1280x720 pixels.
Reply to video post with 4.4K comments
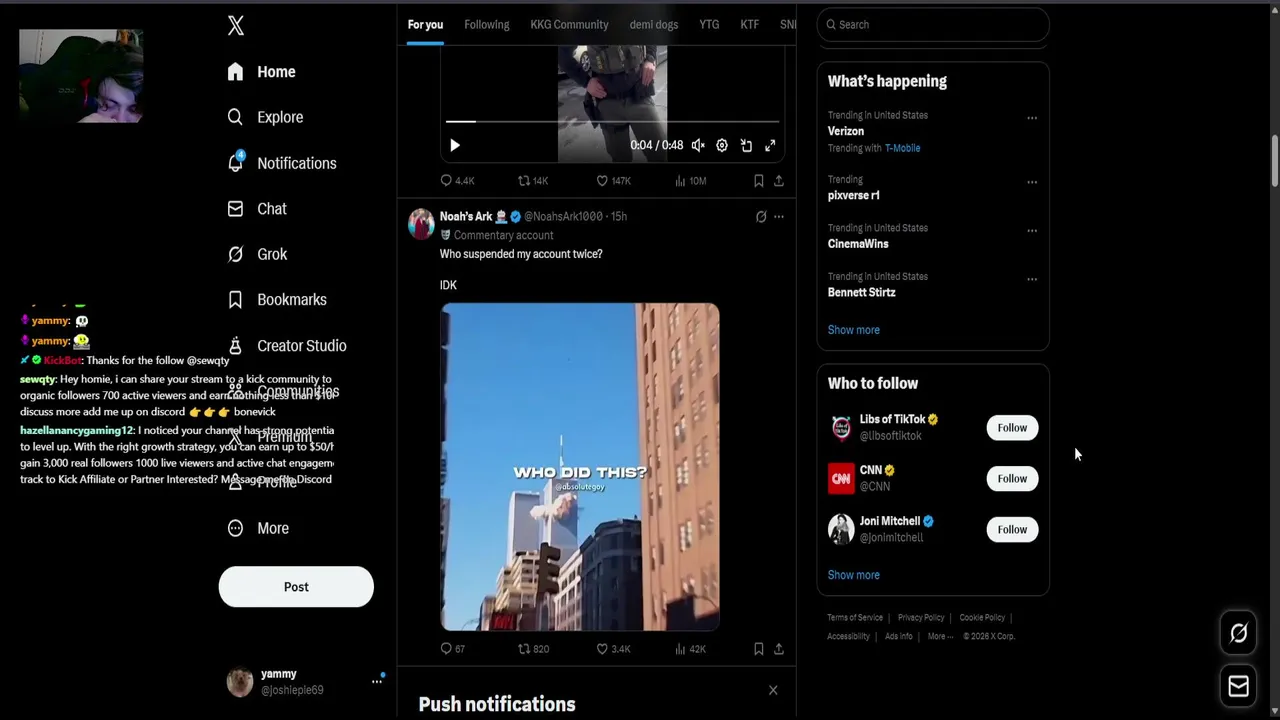click(457, 181)
